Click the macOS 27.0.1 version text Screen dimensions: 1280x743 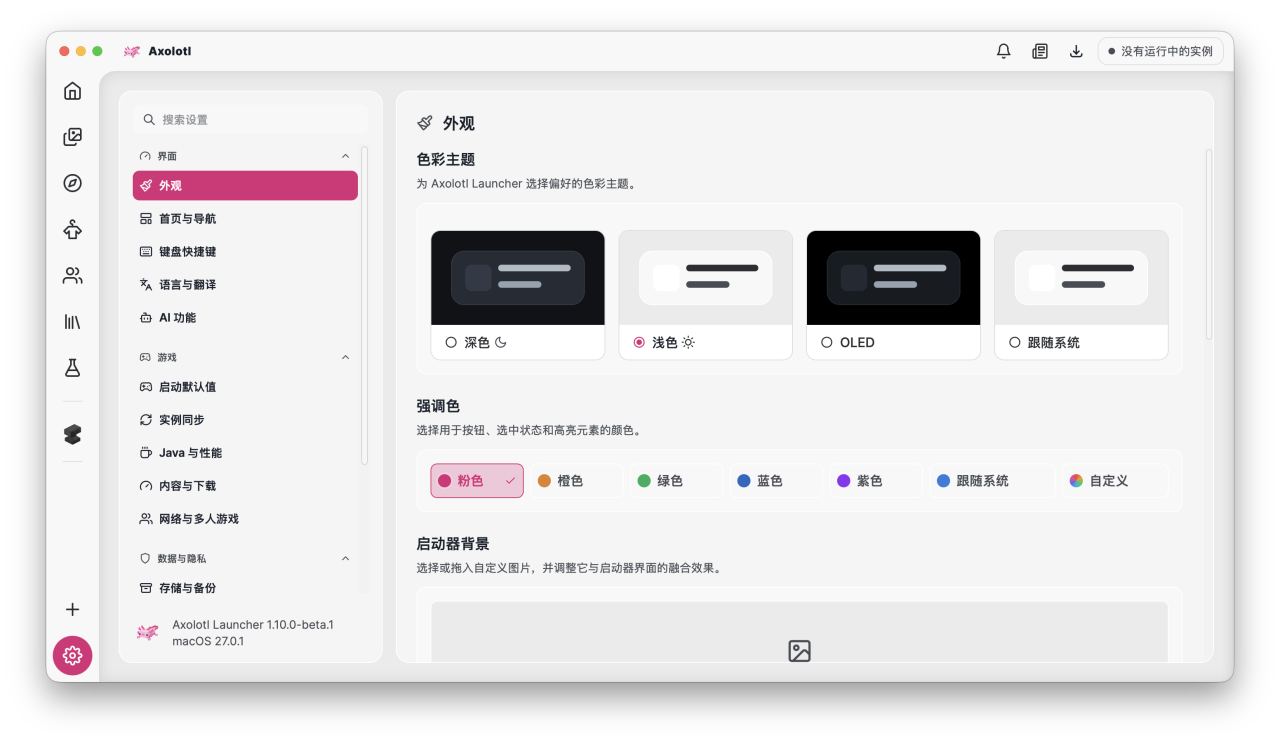click(208, 641)
